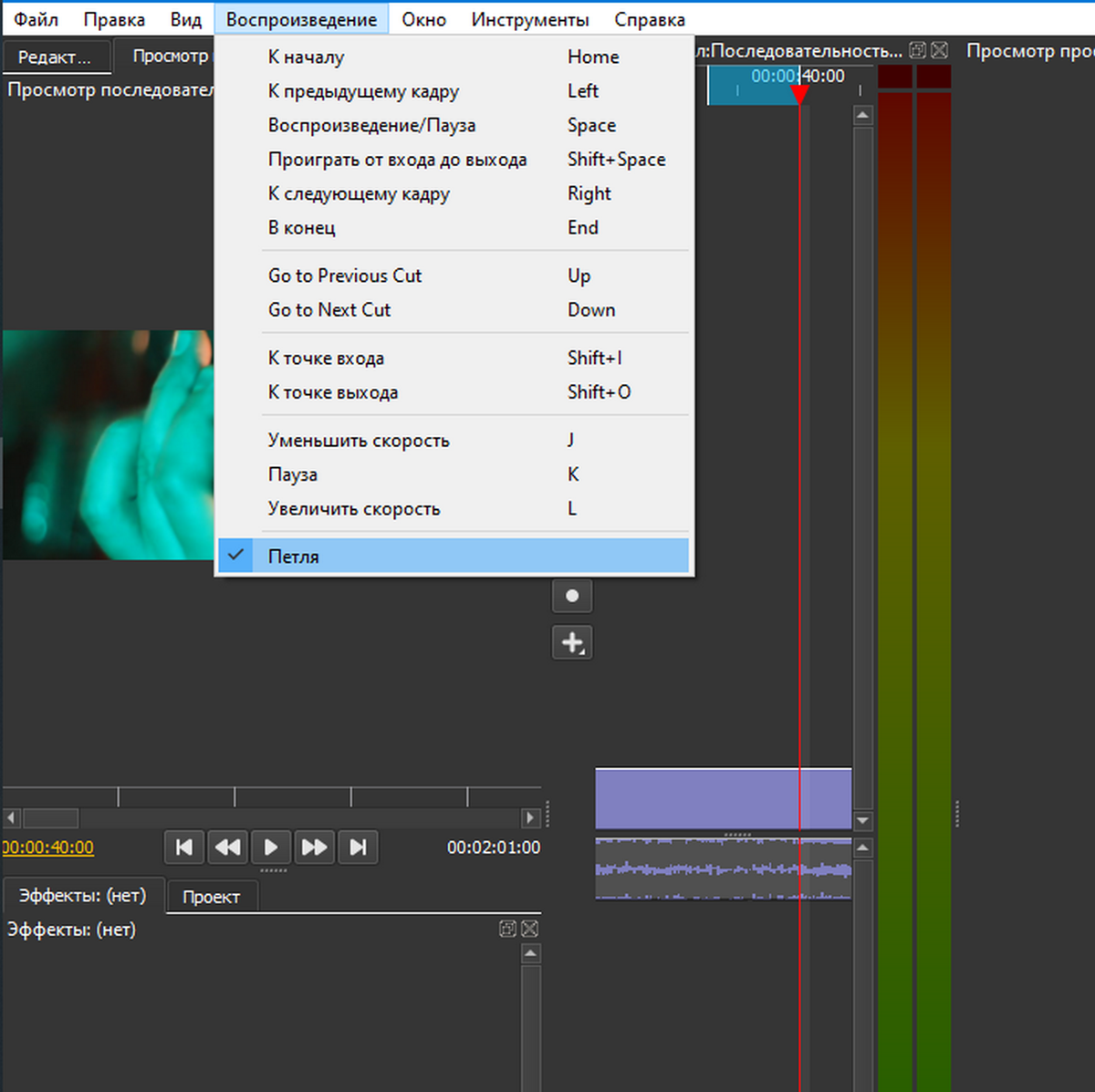Close the open Воспроизведение menu
This screenshot has height=1092, width=1095.
tap(301, 19)
